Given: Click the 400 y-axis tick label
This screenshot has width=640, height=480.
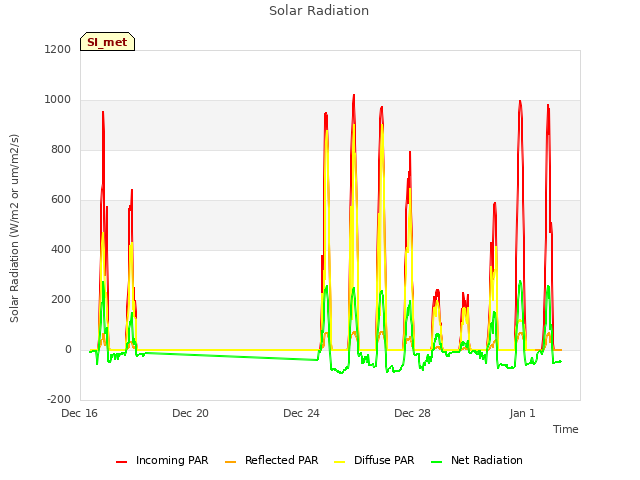Looking at the screenshot, I should [x=61, y=249].
